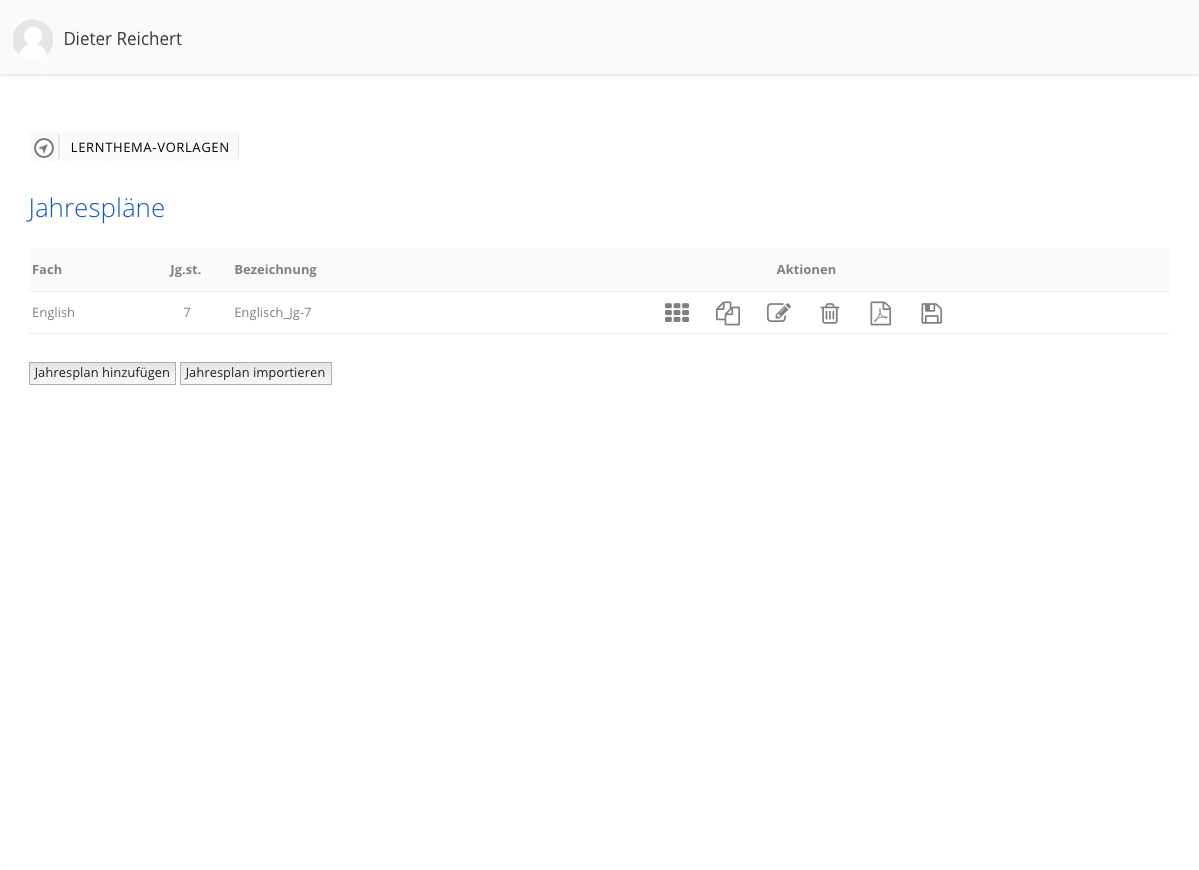Viewport: 1199px width, 870px height.
Task: Click the user avatar picture
Action: 33,39
